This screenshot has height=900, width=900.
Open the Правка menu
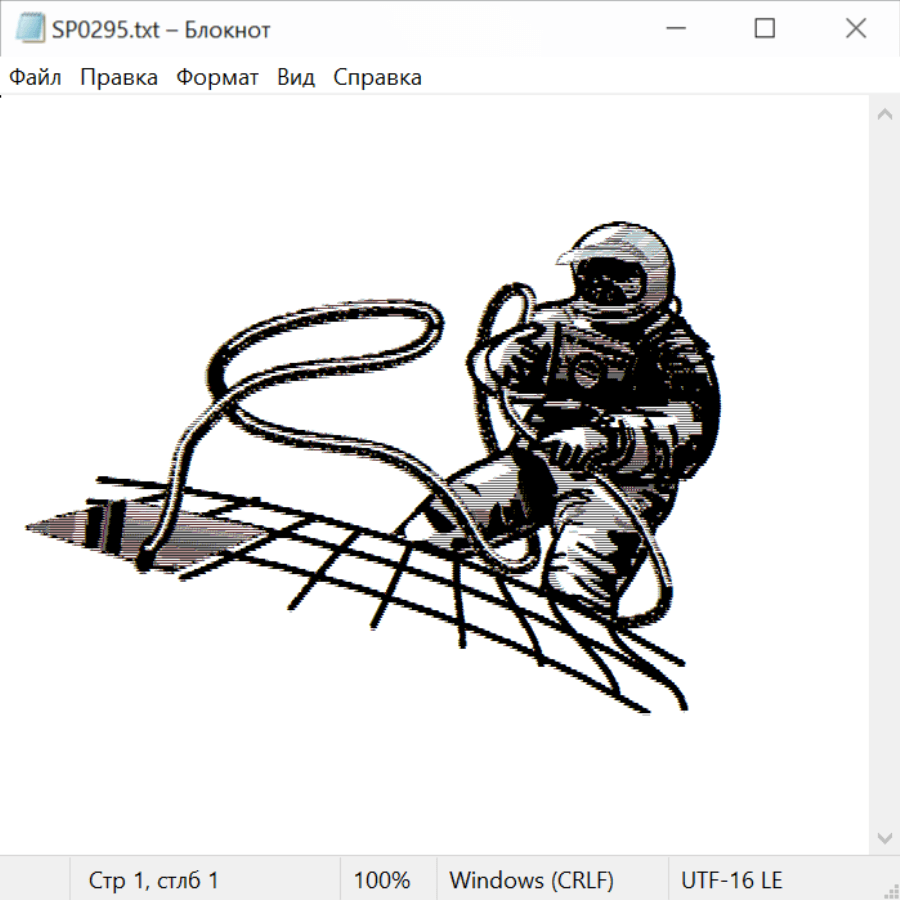(119, 77)
